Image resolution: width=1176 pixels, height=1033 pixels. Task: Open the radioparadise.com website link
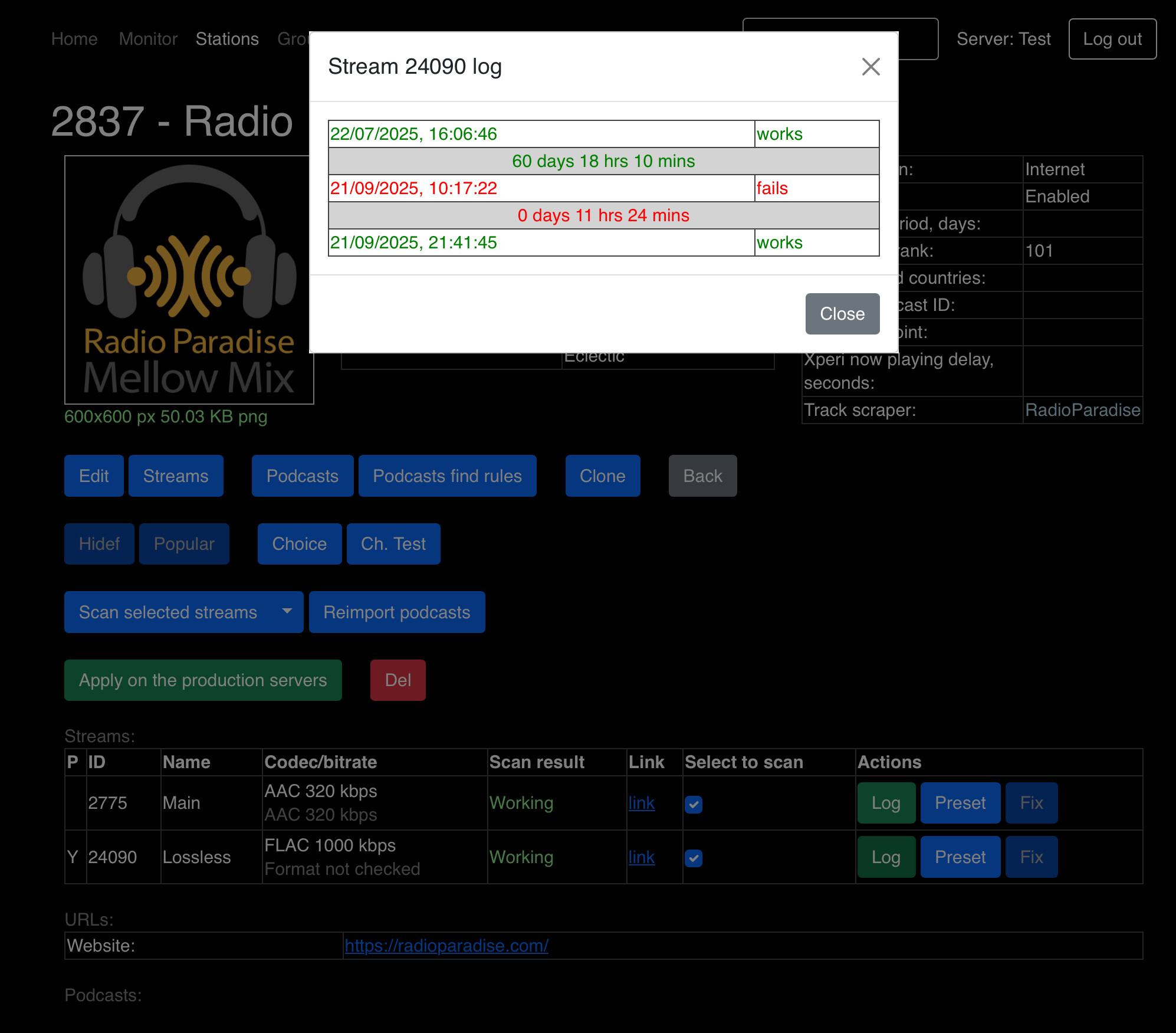click(x=446, y=946)
